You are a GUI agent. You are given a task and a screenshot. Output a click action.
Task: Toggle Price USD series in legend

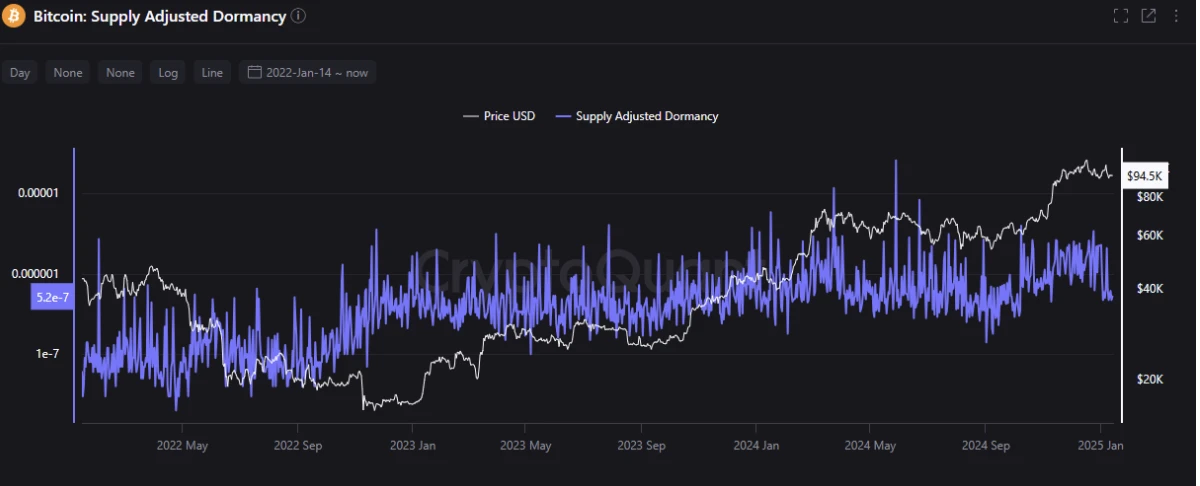point(499,116)
